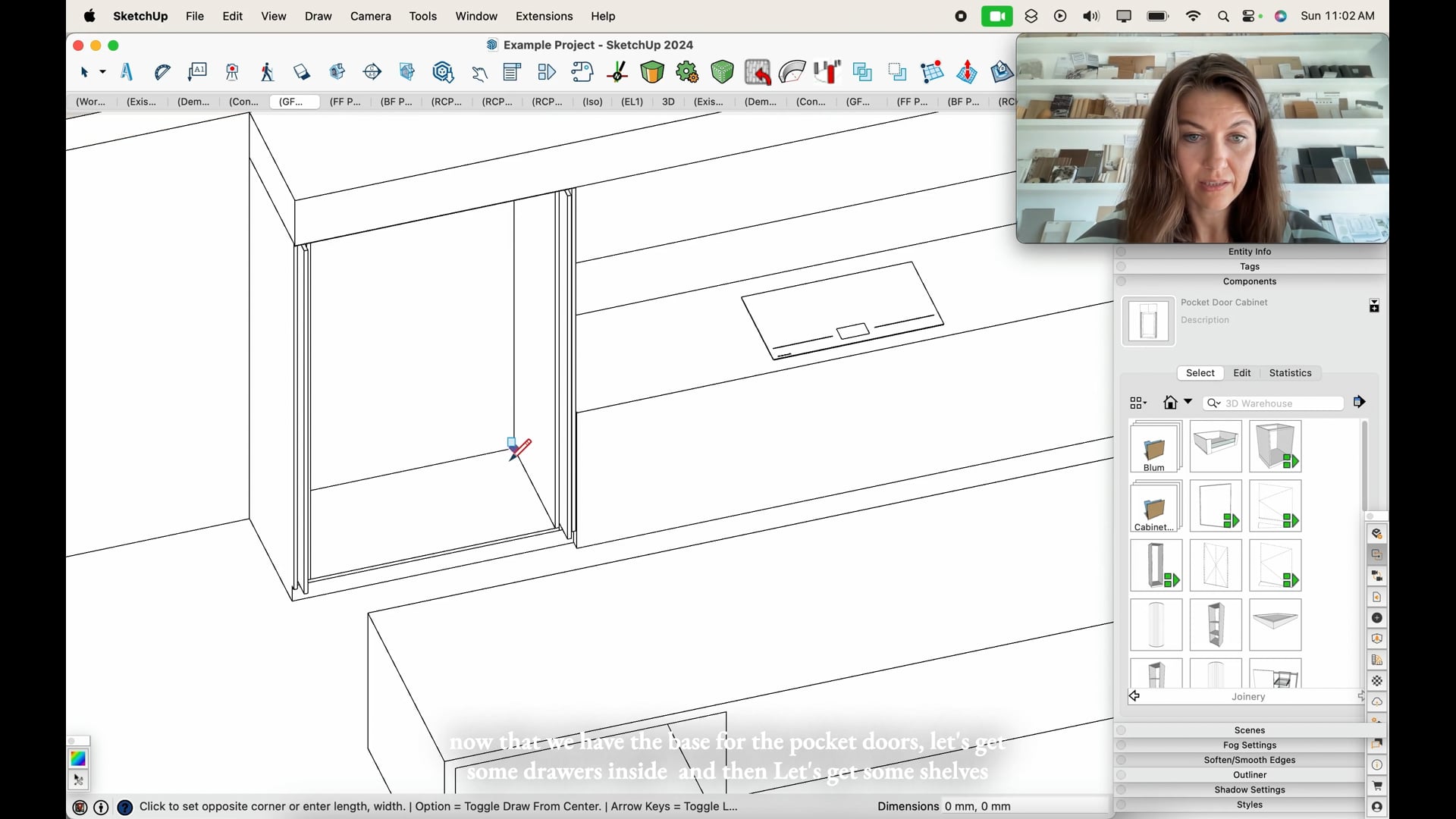Open the color picker swatch near bottom left
This screenshot has width=1456, height=819.
(77, 758)
